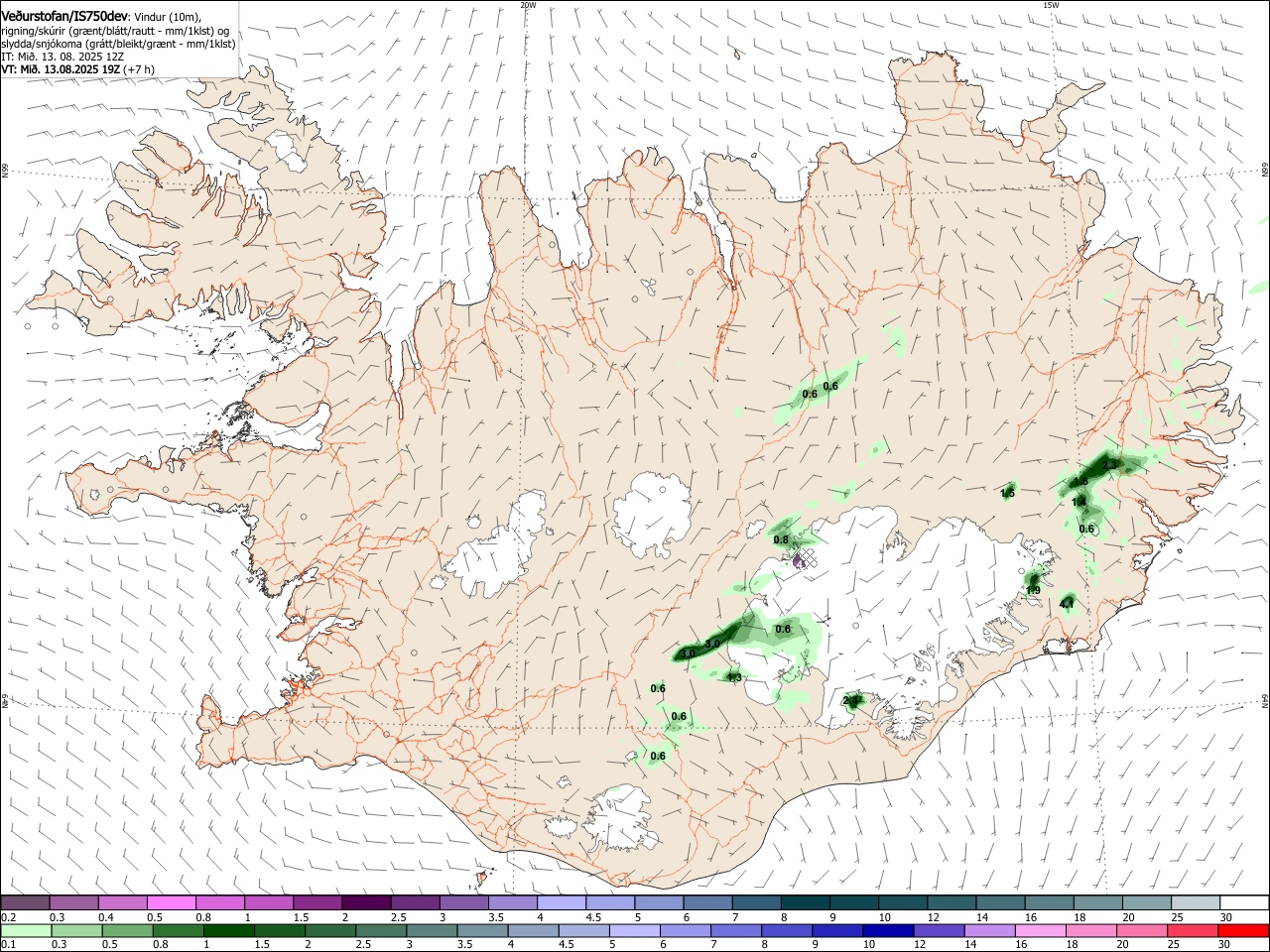Pick the bottom-row light green swatch above 0.3
The image size is (1270, 952).
[x=76, y=931]
